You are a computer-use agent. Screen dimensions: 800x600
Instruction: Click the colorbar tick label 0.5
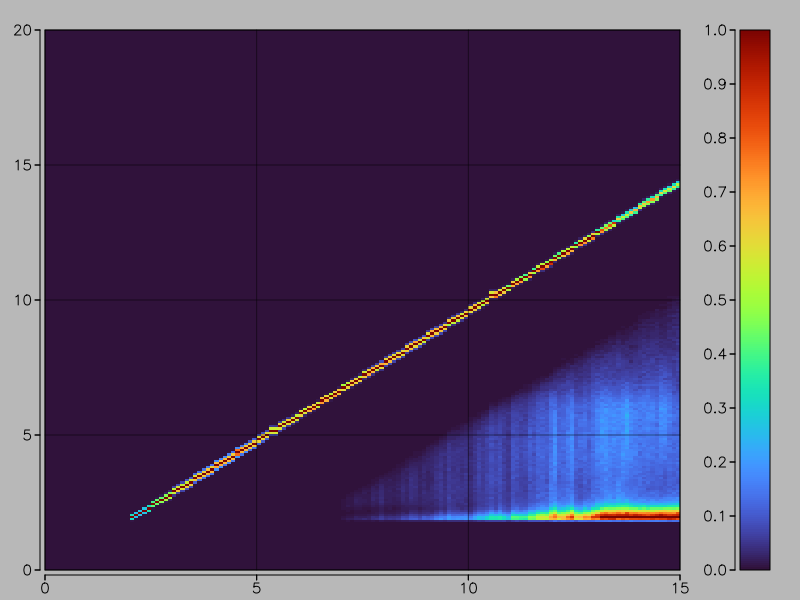coord(718,300)
